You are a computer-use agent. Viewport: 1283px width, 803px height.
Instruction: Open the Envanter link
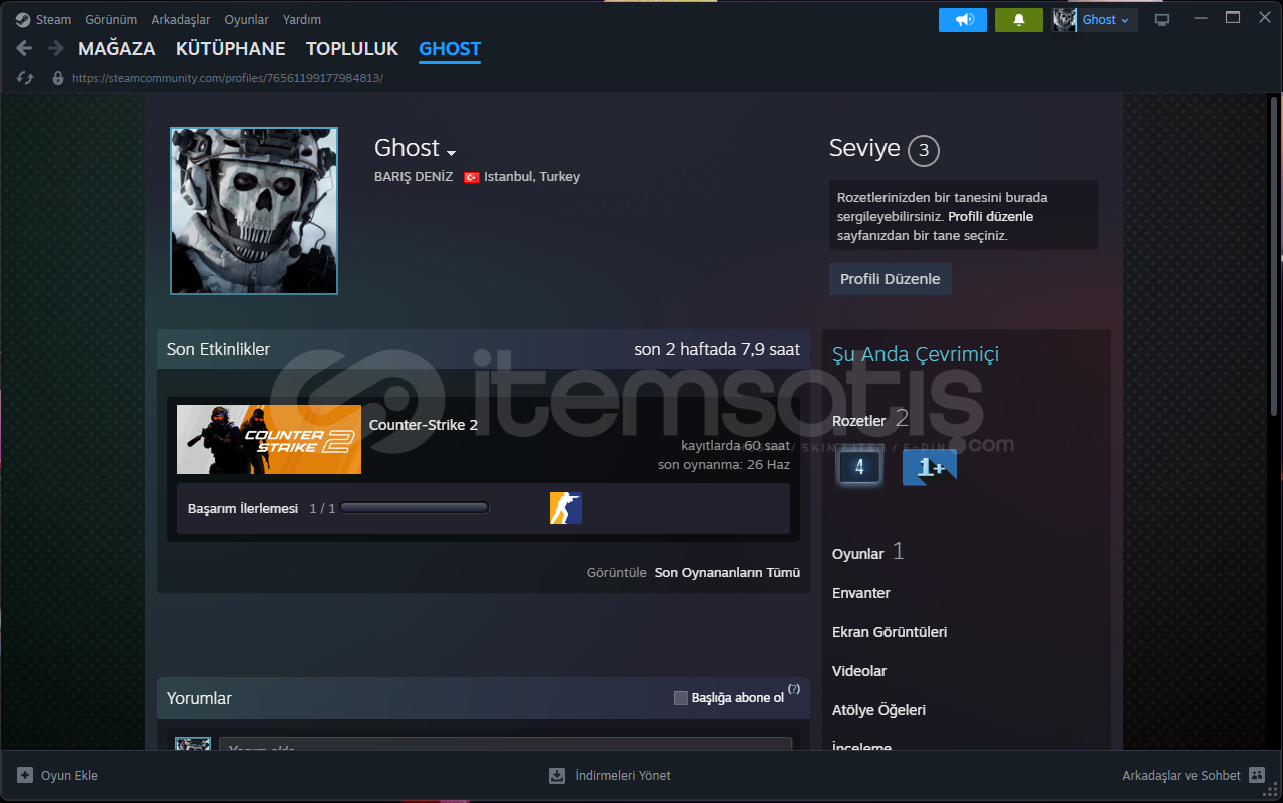tap(861, 593)
